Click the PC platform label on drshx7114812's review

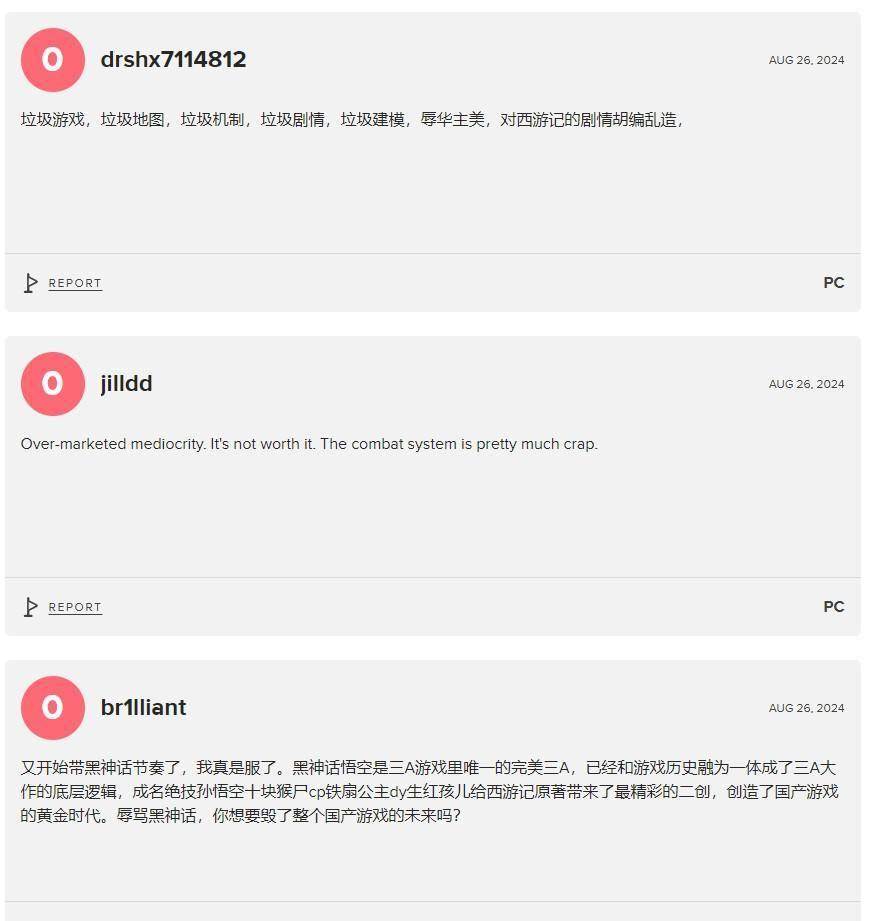point(833,283)
